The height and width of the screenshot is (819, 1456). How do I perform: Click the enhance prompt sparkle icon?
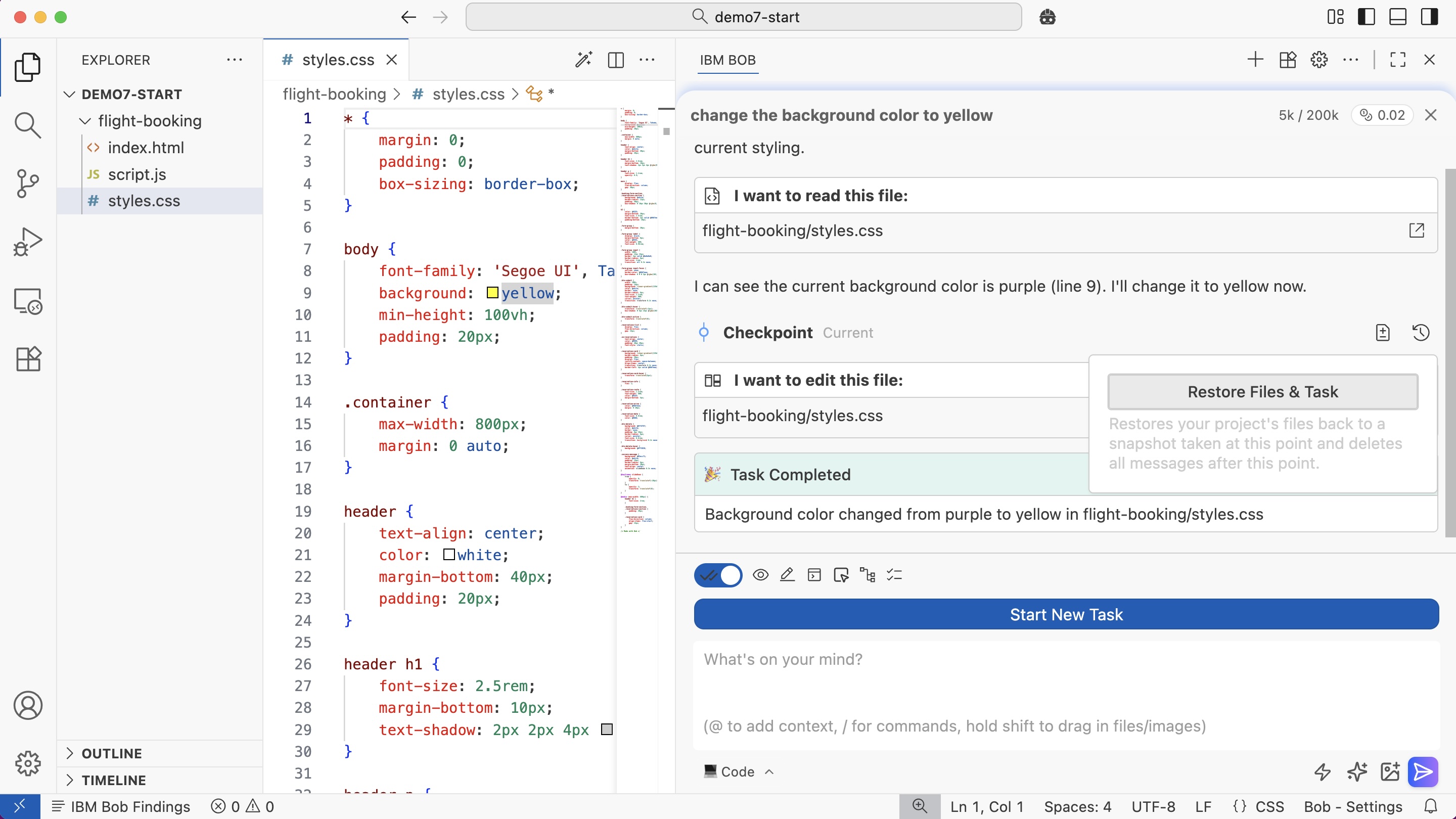tap(1356, 771)
